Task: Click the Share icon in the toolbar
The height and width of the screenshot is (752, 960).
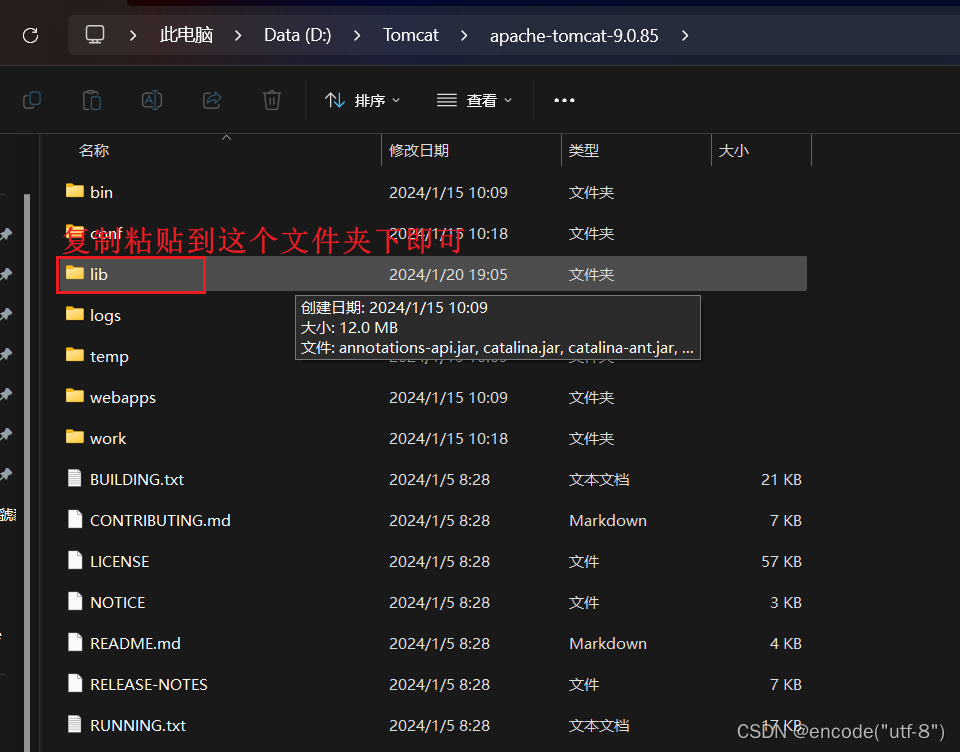Action: pyautogui.click(x=211, y=100)
